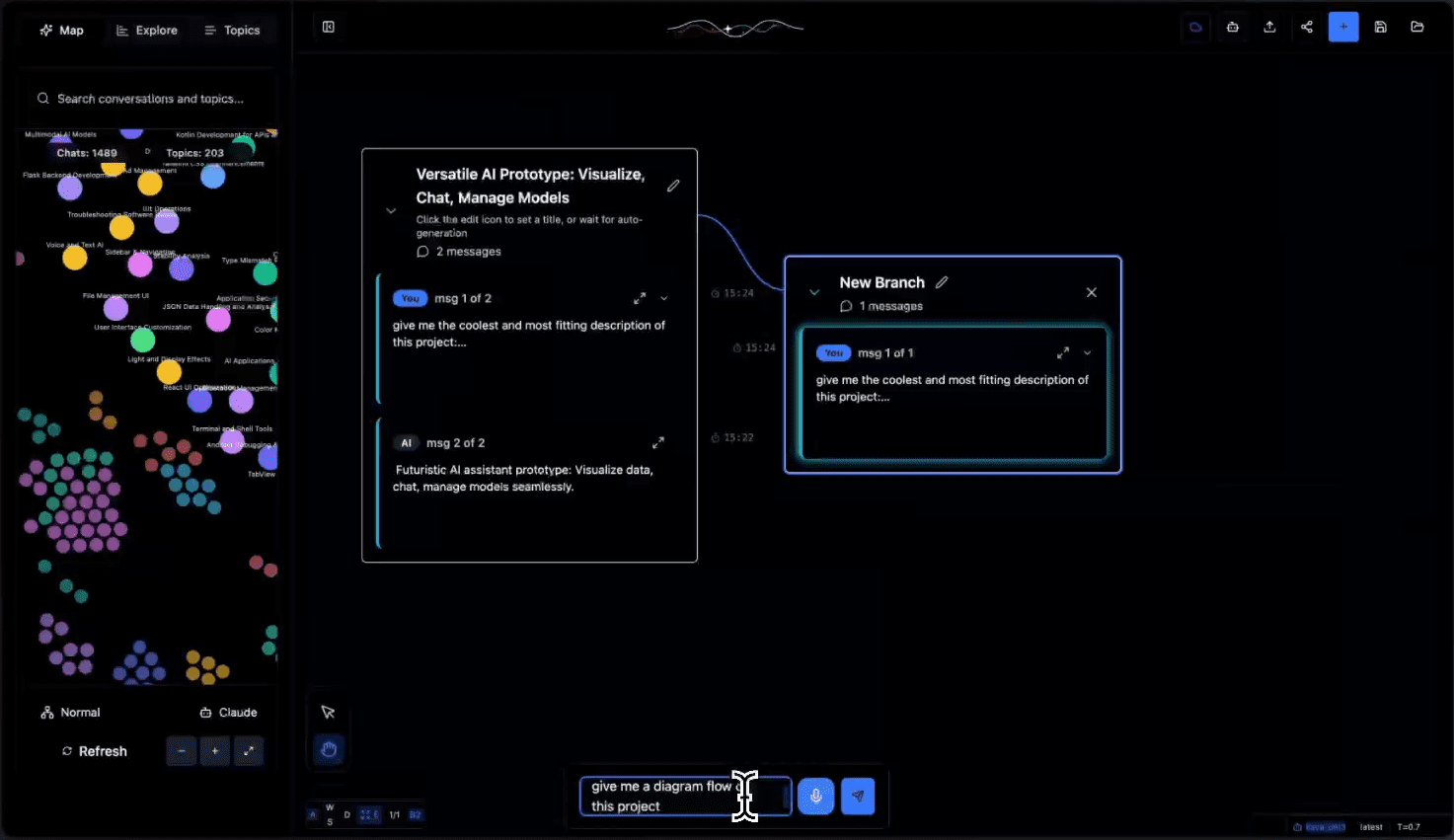
Task: Open the dropdown chevron on msg 1 of 2
Action: [x=664, y=298]
